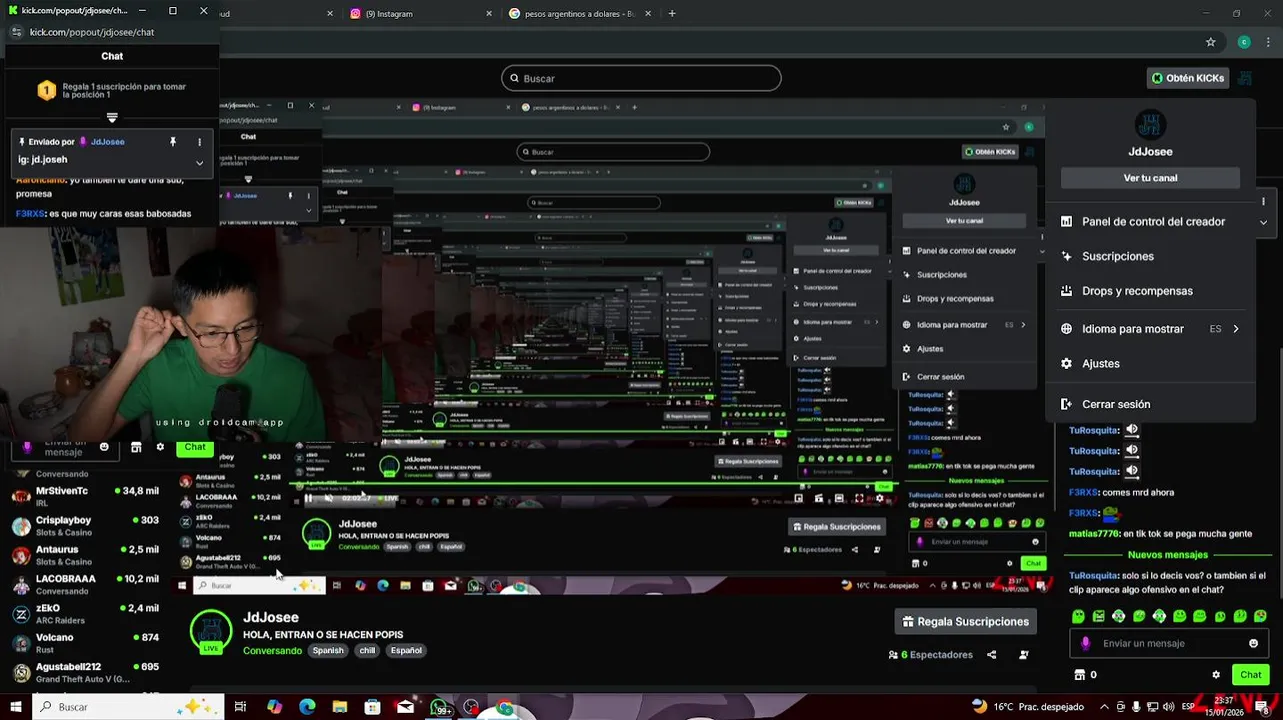Switch to 'pesos argentinos a dolares' tab
1283x720 pixels.
tap(578, 13)
